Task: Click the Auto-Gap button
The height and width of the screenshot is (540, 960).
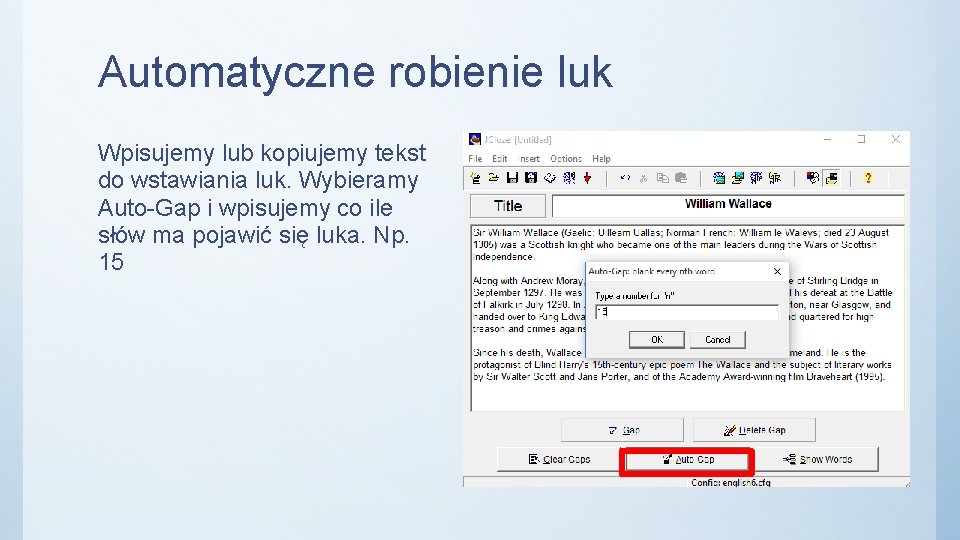Action: pyautogui.click(x=687, y=460)
